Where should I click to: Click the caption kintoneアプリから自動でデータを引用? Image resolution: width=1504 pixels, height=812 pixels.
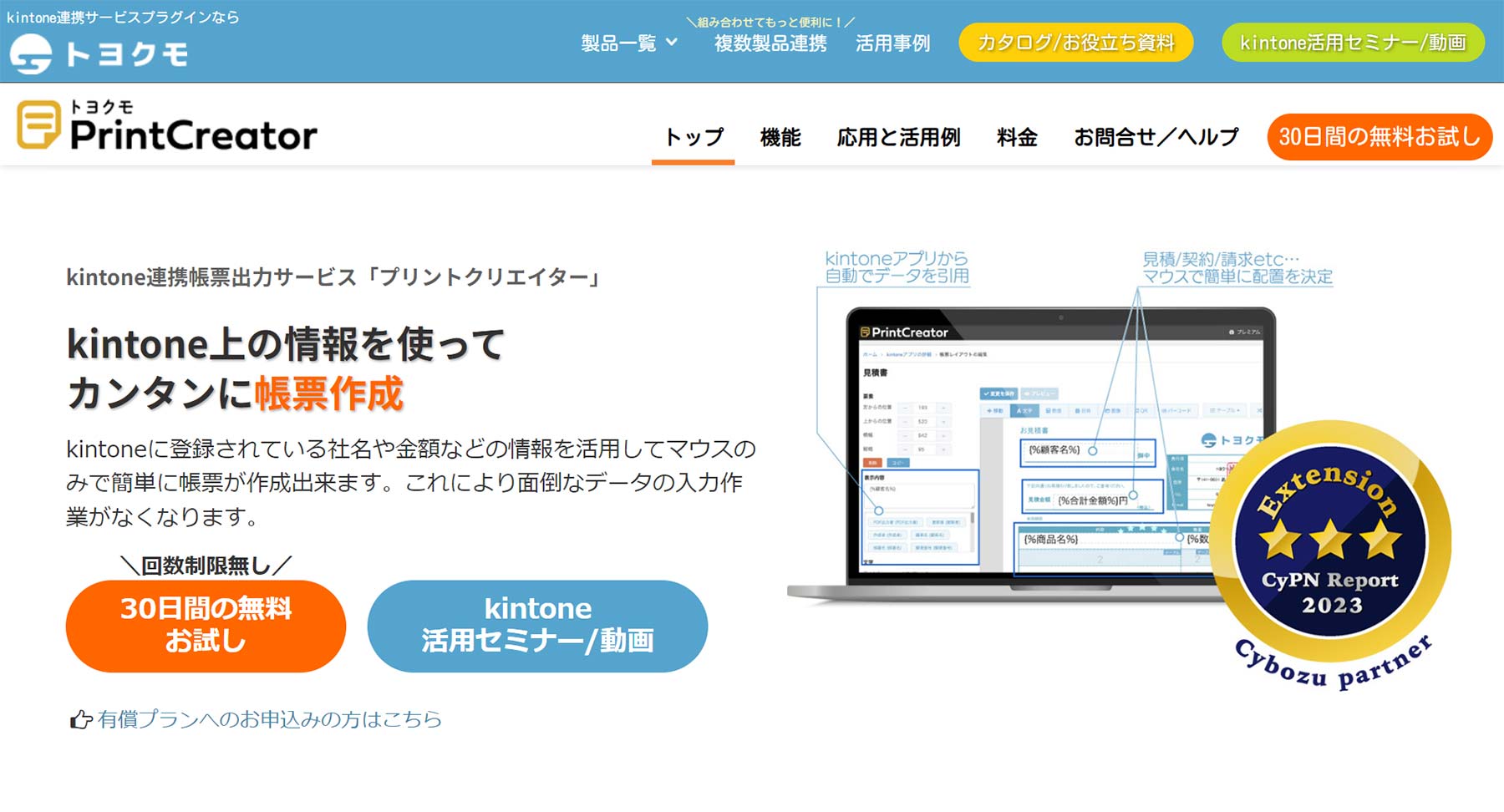897,267
